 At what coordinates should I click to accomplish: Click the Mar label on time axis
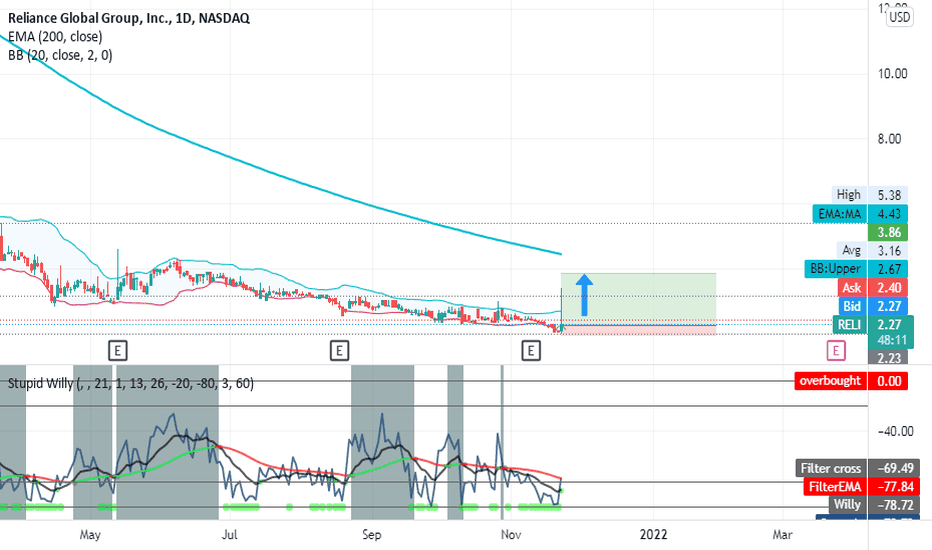(782, 535)
